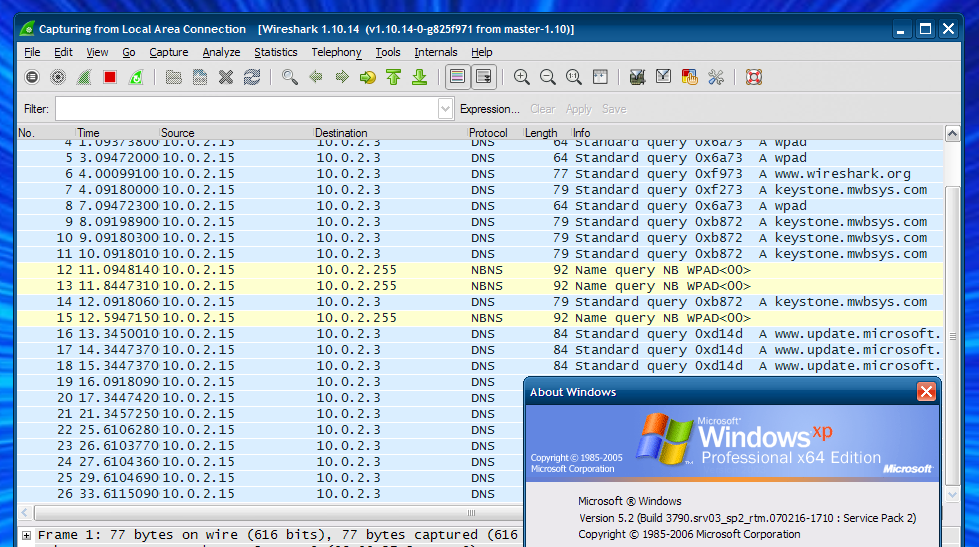This screenshot has width=979, height=547.
Task: Expand the Filter history dropdown arrow
Action: (x=445, y=109)
